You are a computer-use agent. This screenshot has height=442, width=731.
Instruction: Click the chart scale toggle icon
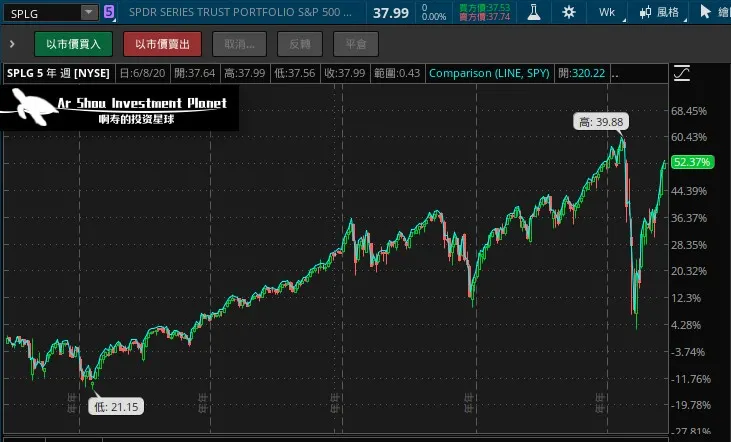[682, 74]
